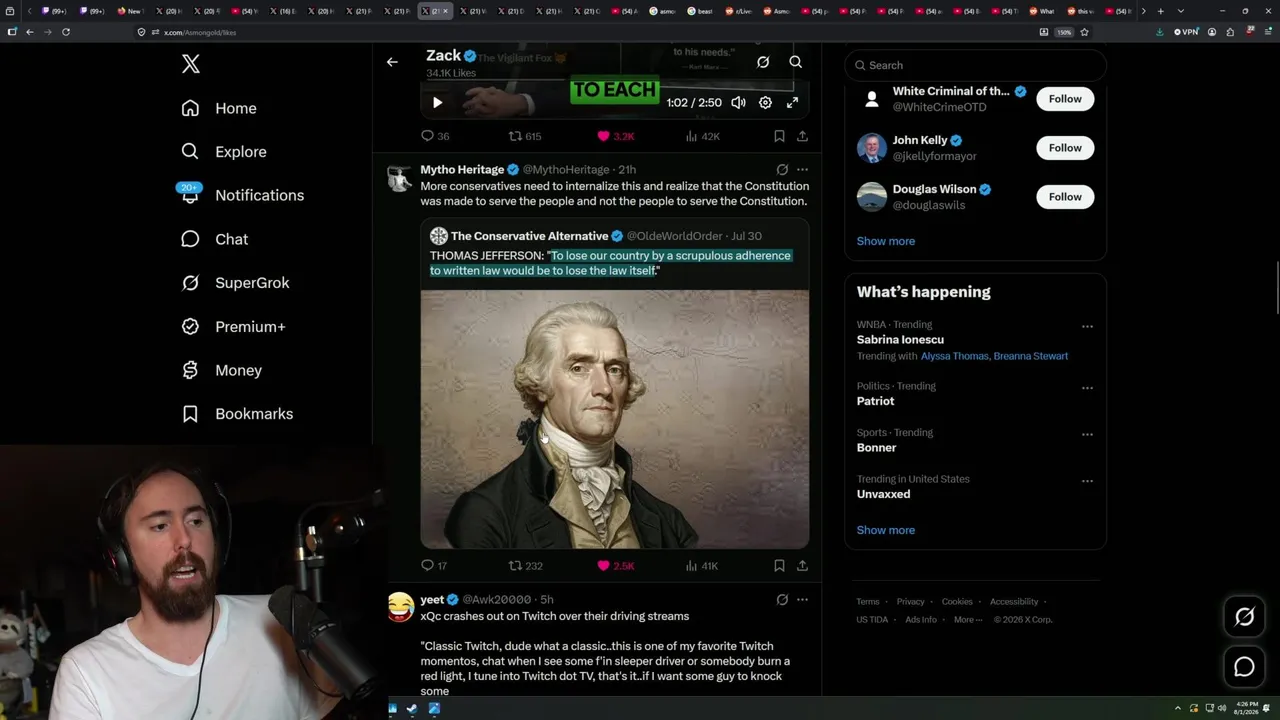
Task: Go back using the profile header arrow
Action: click(392, 62)
